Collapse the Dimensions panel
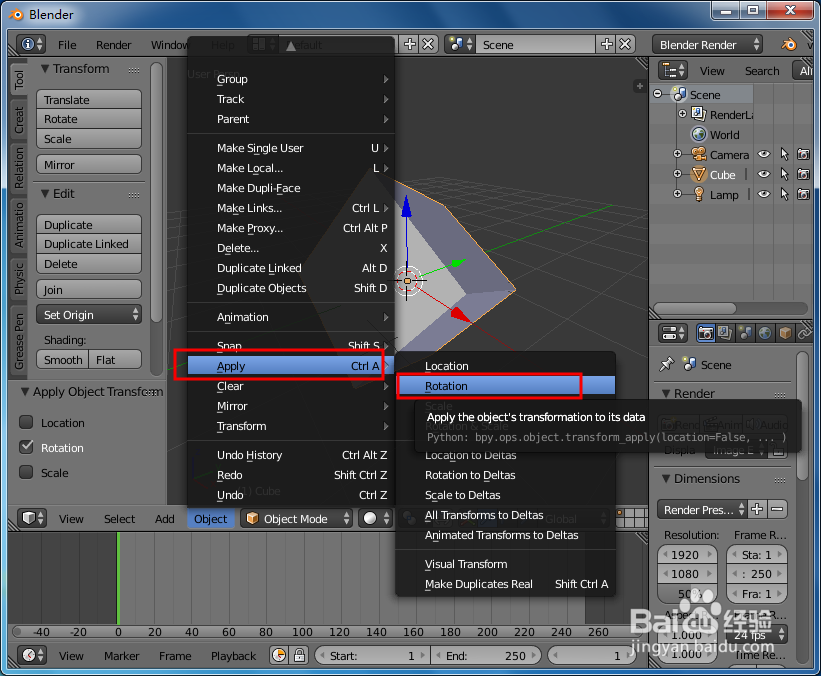Screen dimensions: 821x676 [x=666, y=479]
